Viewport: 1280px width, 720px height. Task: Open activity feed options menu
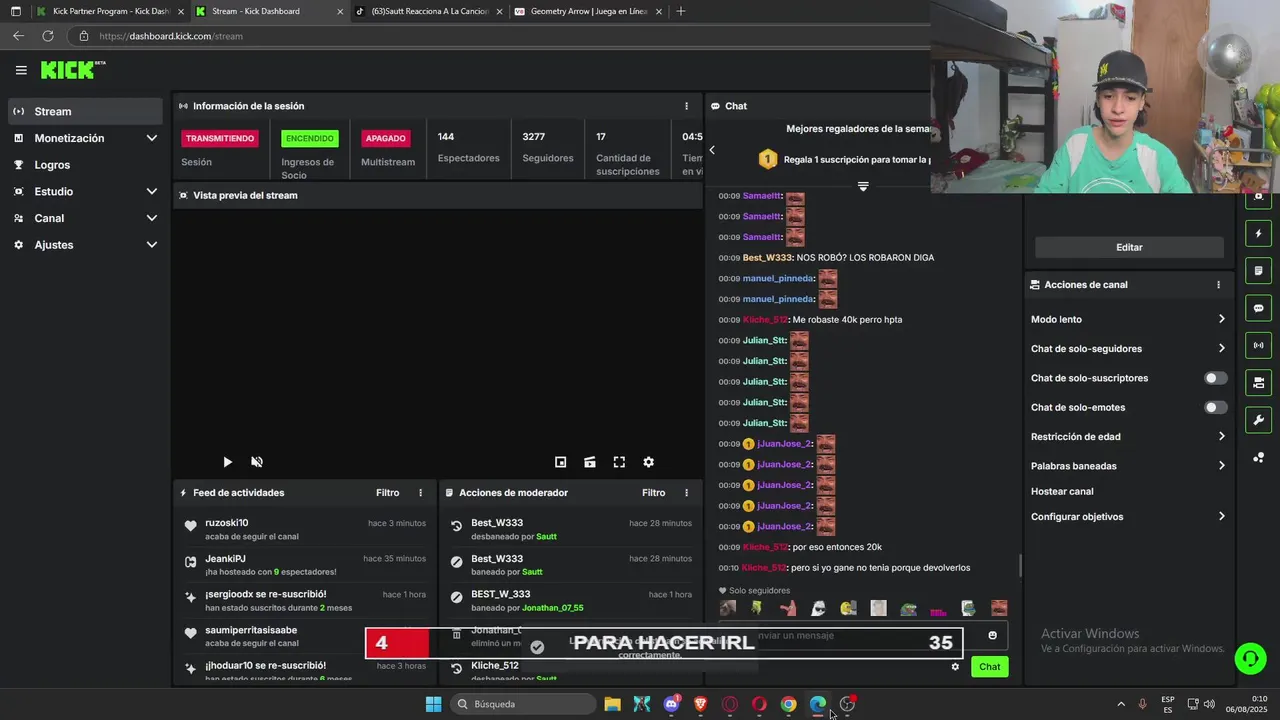pyautogui.click(x=420, y=493)
